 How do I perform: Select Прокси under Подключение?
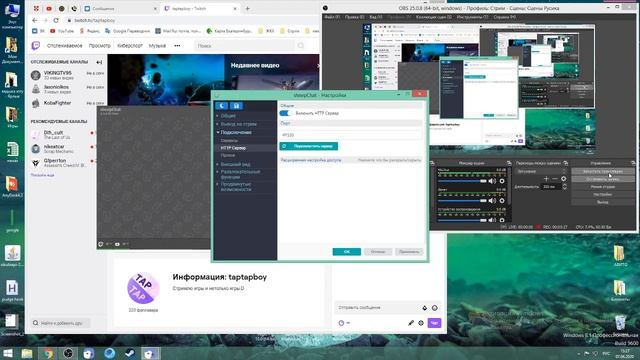[x=228, y=156]
